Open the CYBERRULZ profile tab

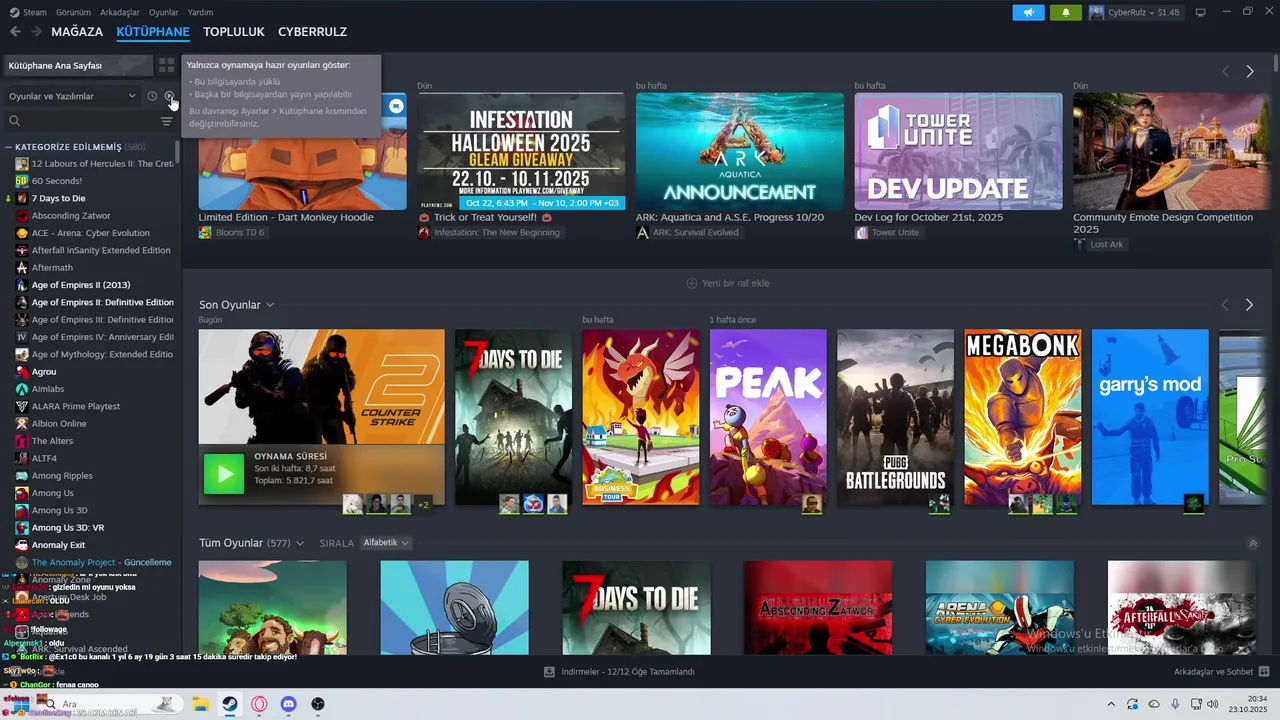pyautogui.click(x=312, y=32)
